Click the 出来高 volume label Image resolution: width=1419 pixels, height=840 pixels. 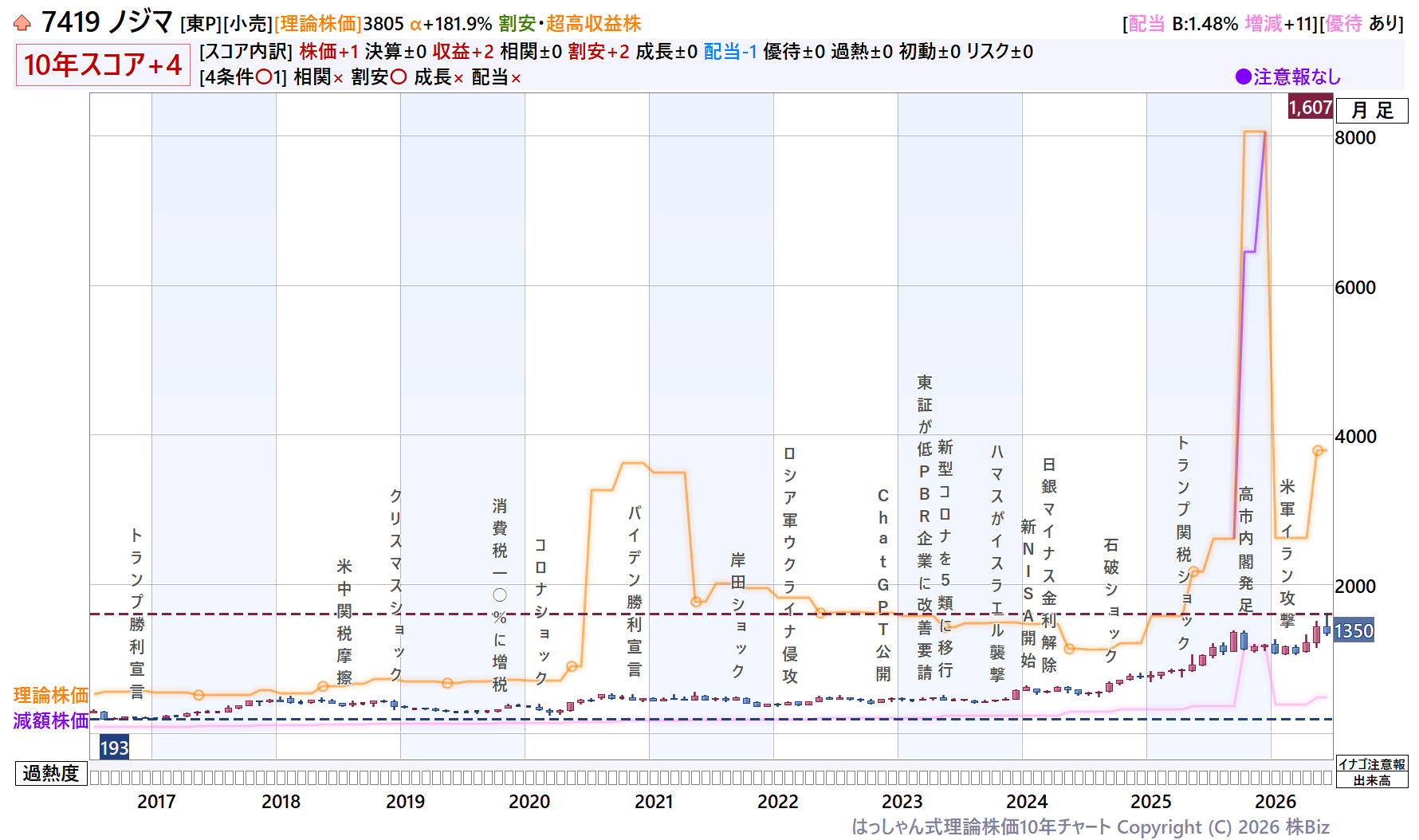point(1372,780)
